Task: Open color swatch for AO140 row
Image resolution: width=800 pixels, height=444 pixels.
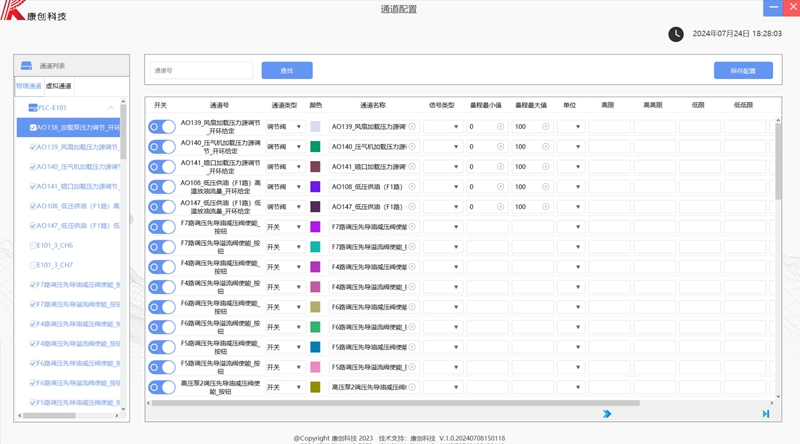Action: click(315, 147)
